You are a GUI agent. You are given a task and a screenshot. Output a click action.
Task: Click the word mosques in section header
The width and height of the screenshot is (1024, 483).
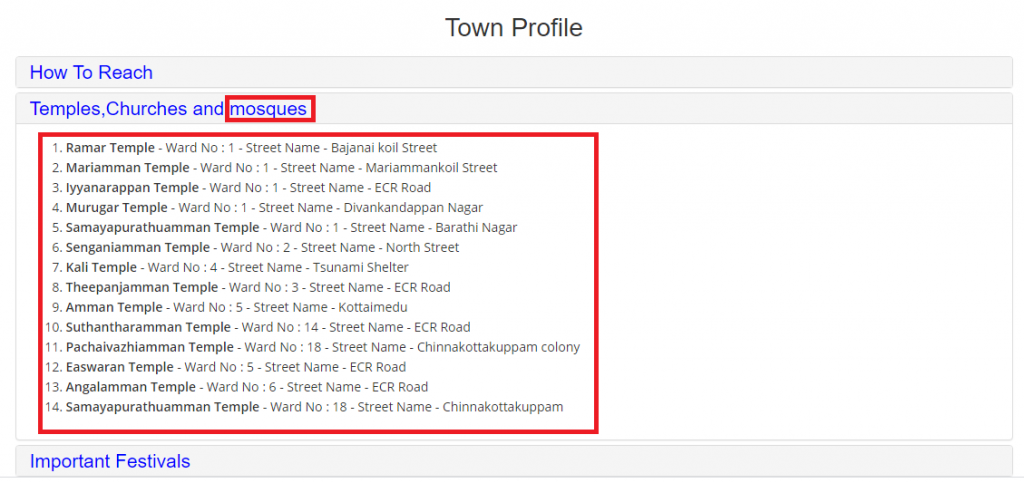coord(268,109)
